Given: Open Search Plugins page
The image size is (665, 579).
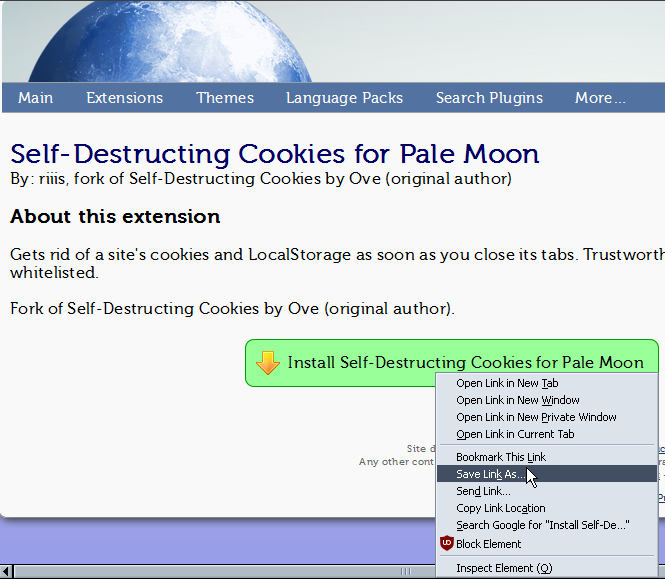Looking at the screenshot, I should pyautogui.click(x=489, y=98).
